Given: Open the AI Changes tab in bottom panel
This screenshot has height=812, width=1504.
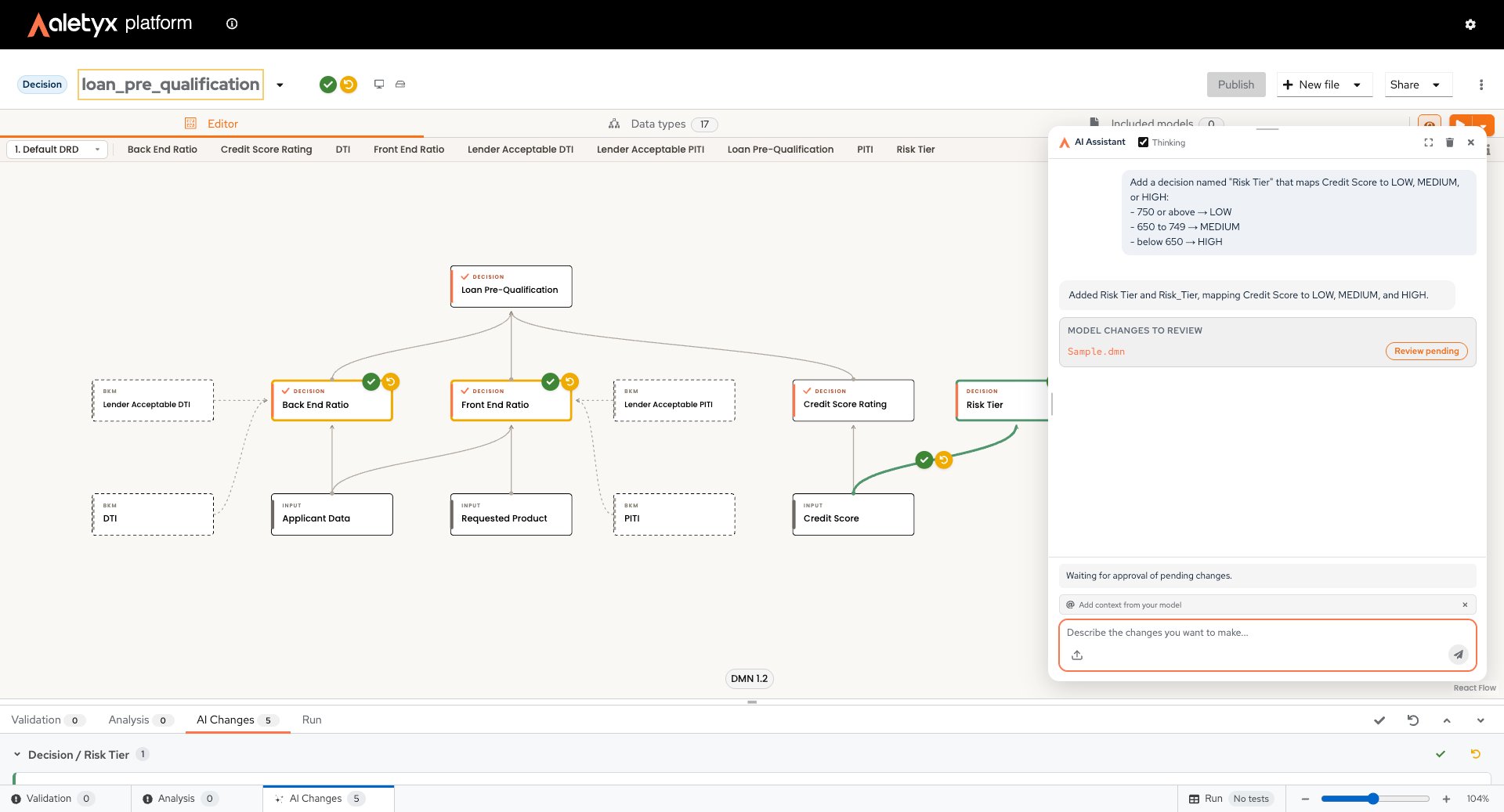Looking at the screenshot, I should coord(237,720).
